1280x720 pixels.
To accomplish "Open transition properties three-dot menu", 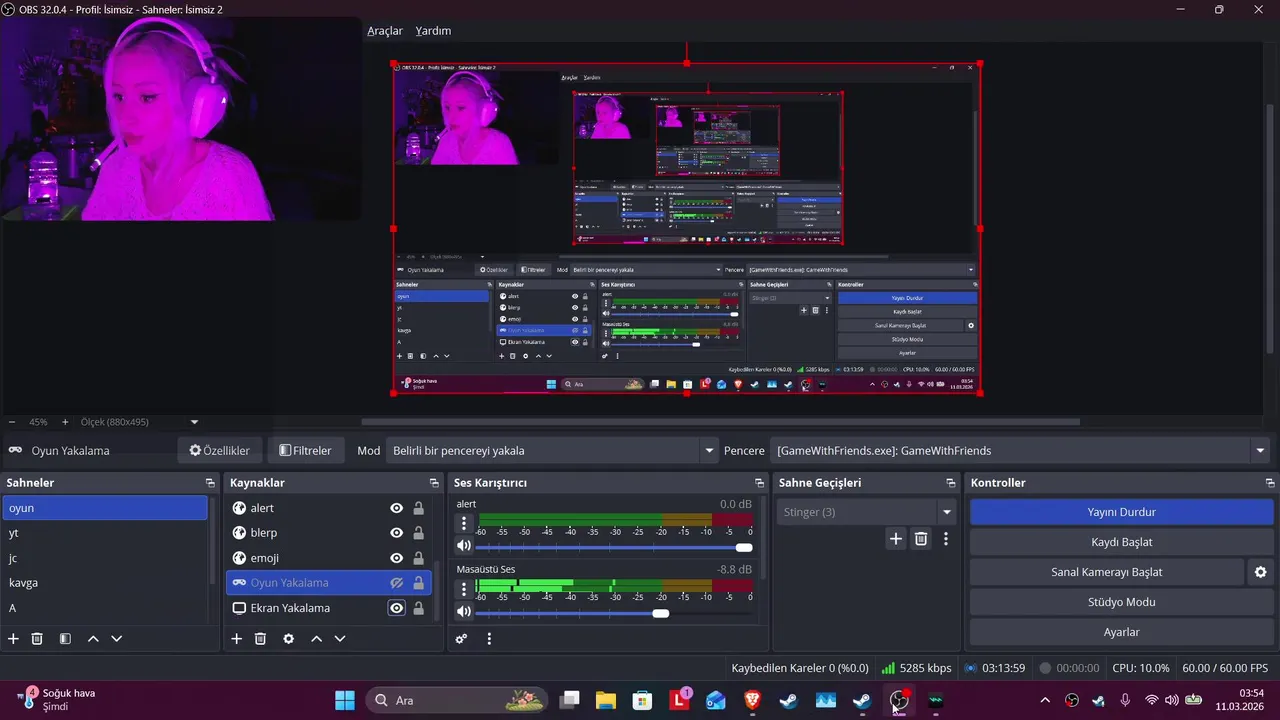I will (x=946, y=539).
